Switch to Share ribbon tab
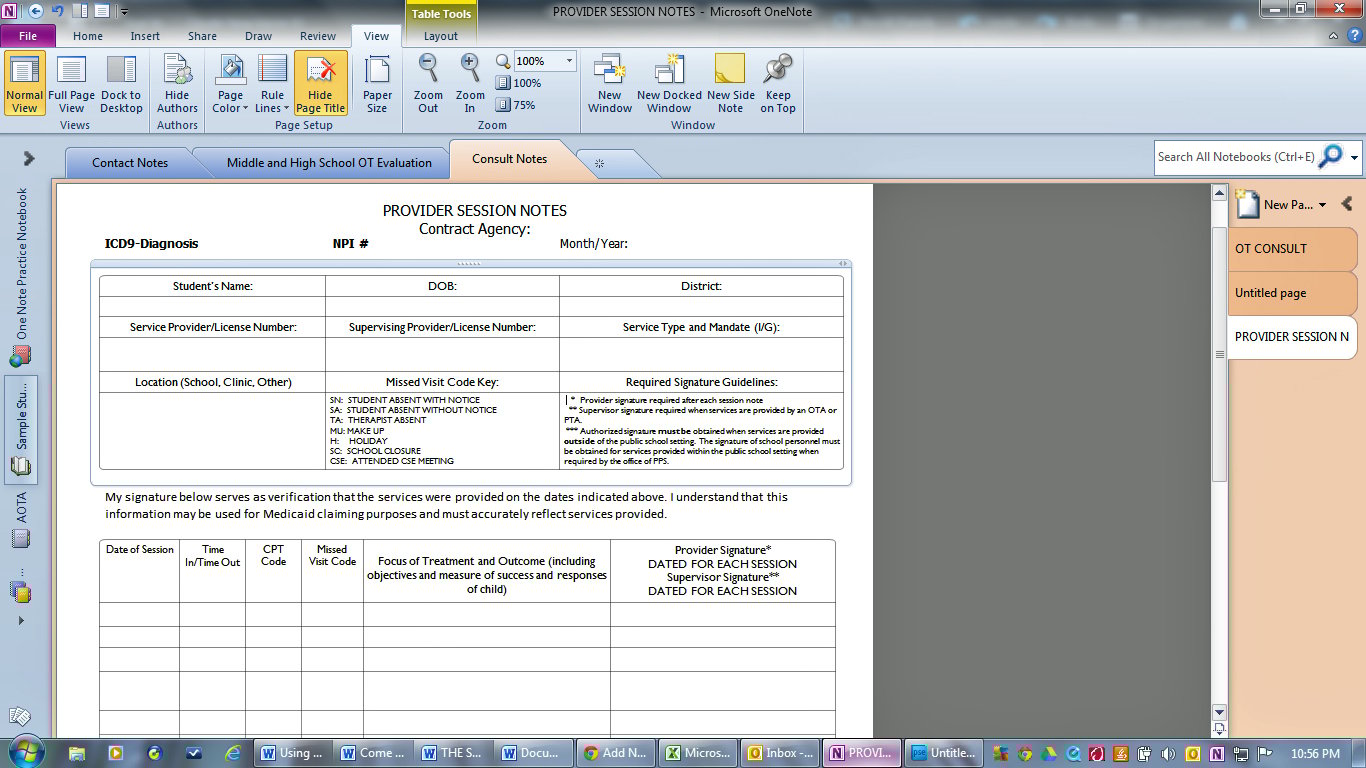Image resolution: width=1366 pixels, height=768 pixels. [202, 36]
